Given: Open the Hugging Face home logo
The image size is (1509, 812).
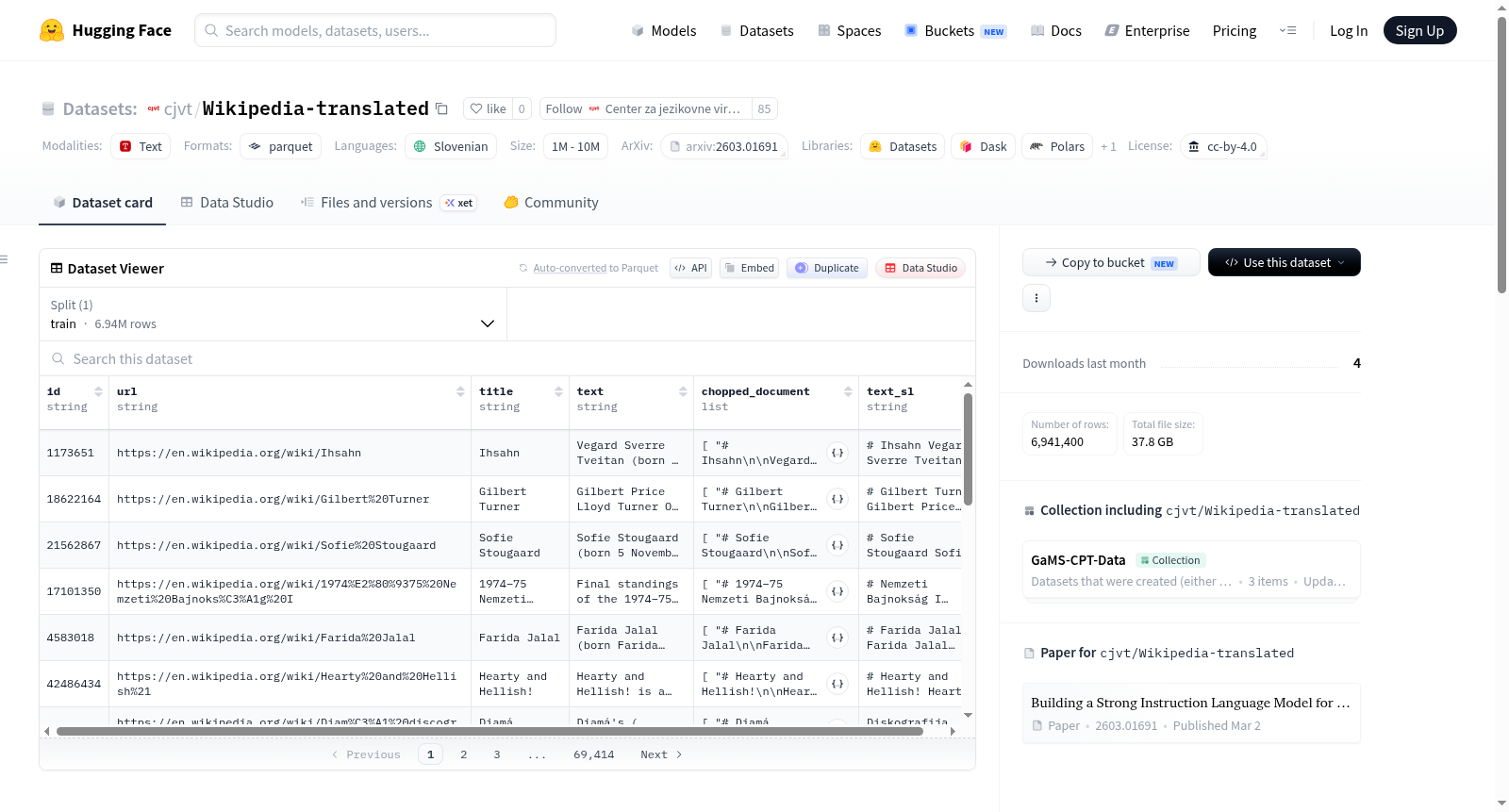Looking at the screenshot, I should 106,30.
